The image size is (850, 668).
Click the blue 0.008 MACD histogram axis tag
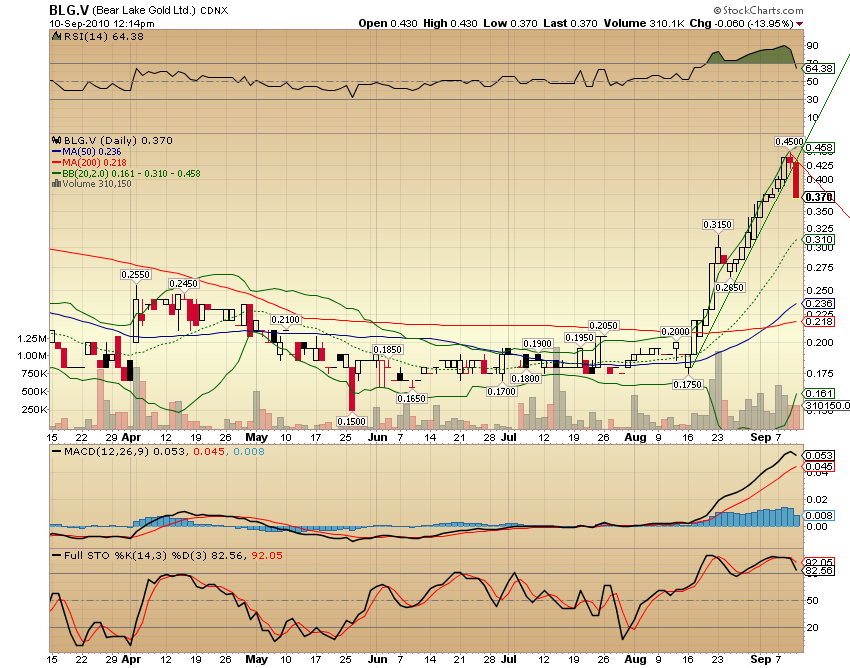[x=819, y=516]
